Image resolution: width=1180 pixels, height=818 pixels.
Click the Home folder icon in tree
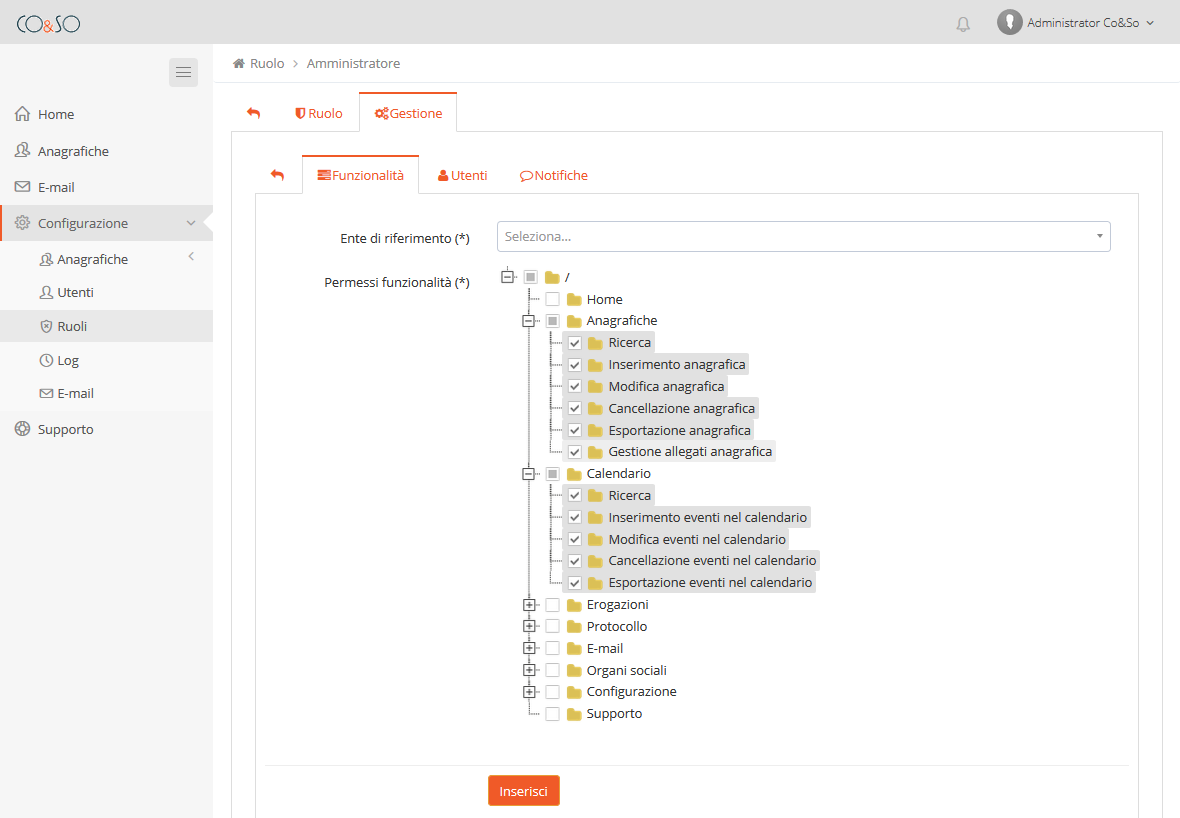tap(574, 299)
